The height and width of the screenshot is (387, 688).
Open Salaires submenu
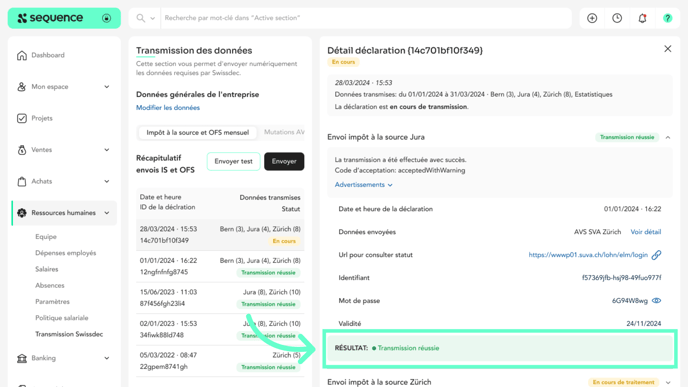(x=47, y=269)
